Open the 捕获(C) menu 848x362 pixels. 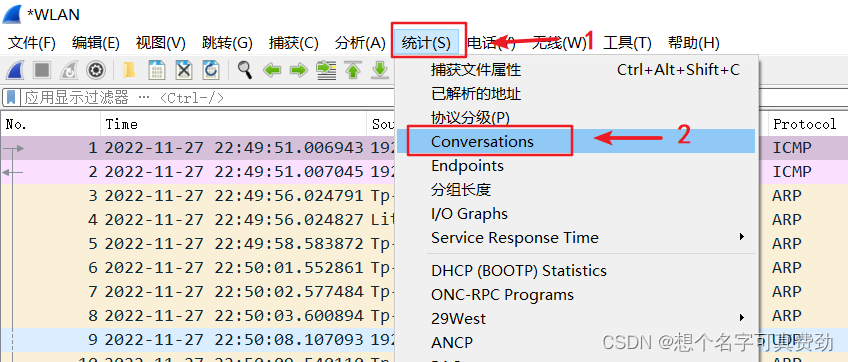coord(294,43)
